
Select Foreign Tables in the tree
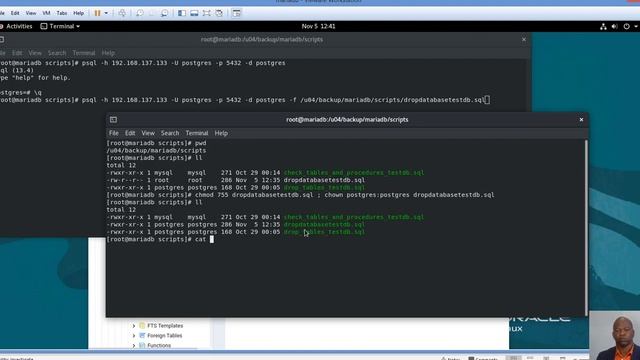(164, 336)
